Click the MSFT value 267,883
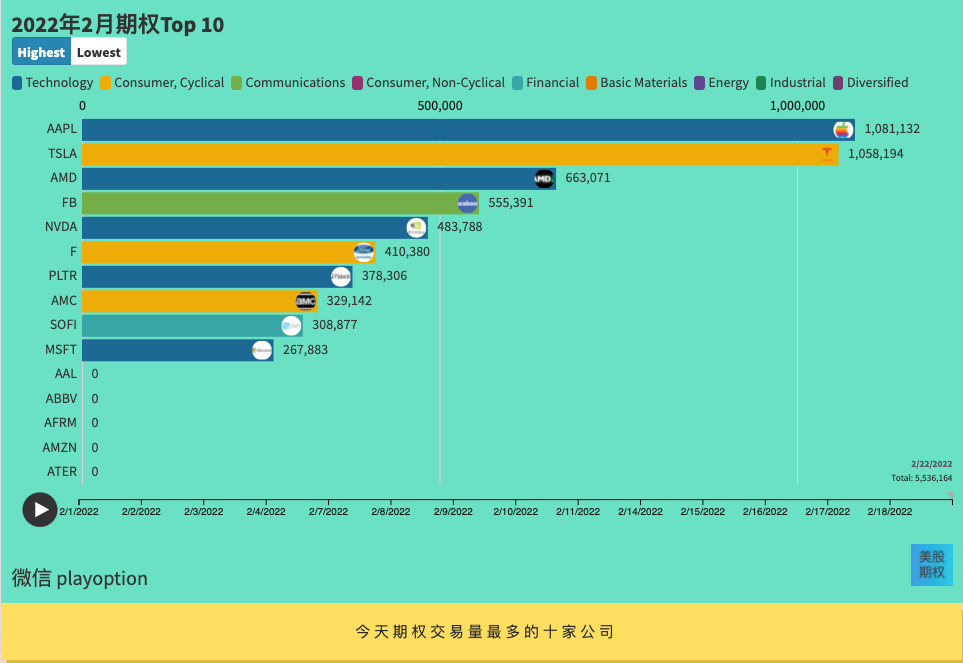The width and height of the screenshot is (963, 663). (305, 350)
